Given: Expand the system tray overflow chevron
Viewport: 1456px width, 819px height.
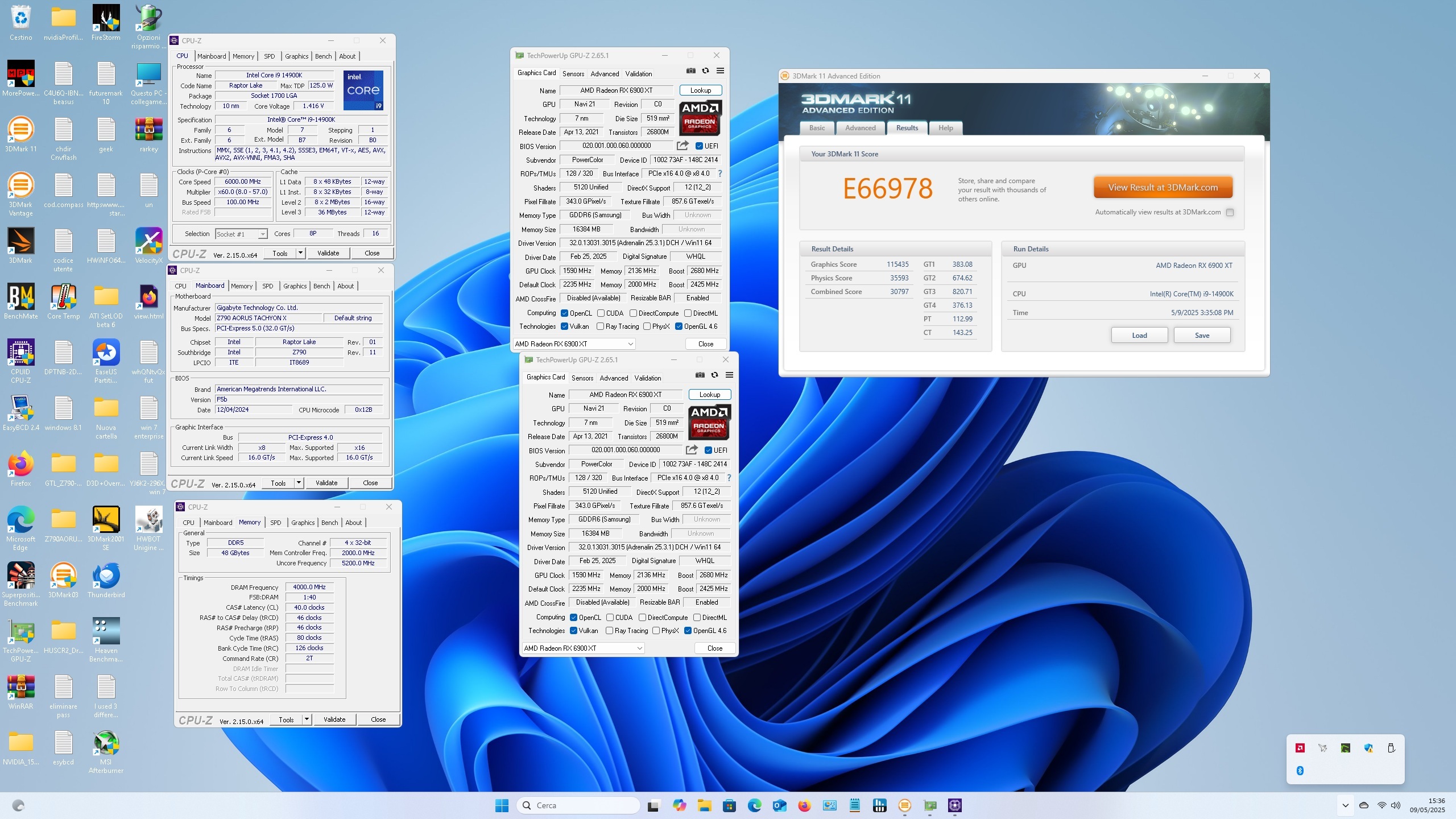Looking at the screenshot, I should coord(1345,805).
